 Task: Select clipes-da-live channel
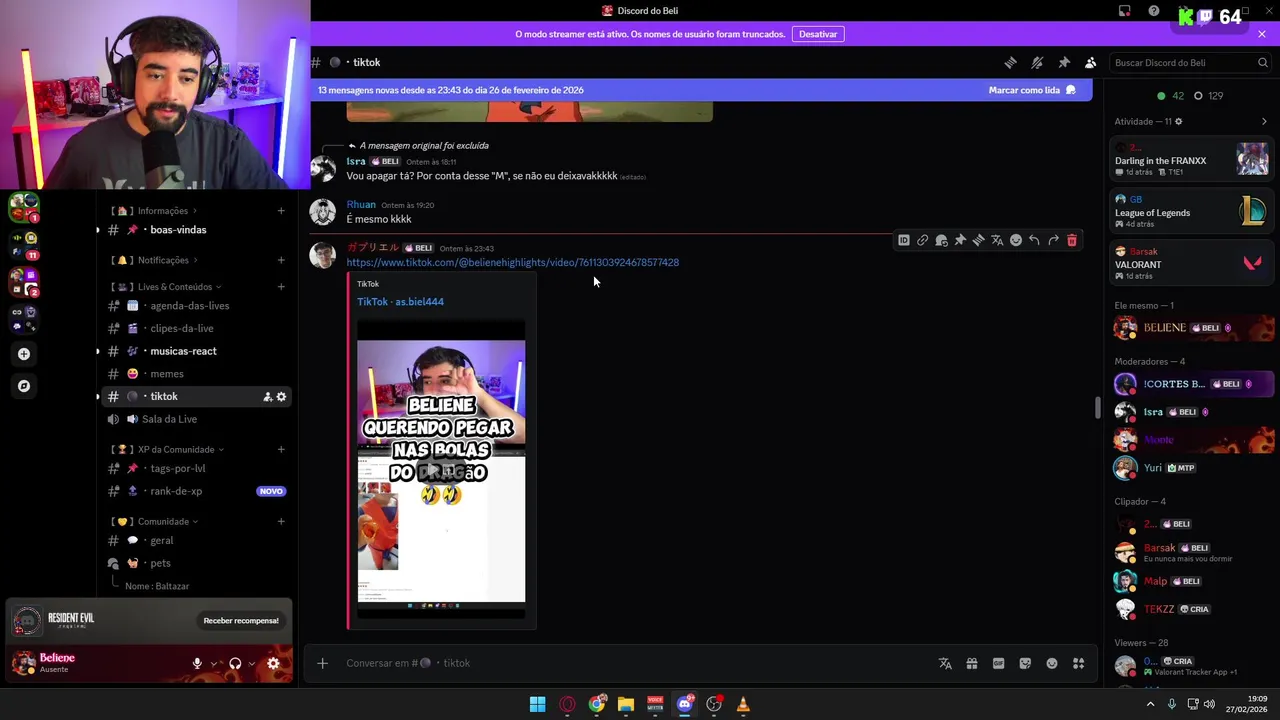[198, 328]
